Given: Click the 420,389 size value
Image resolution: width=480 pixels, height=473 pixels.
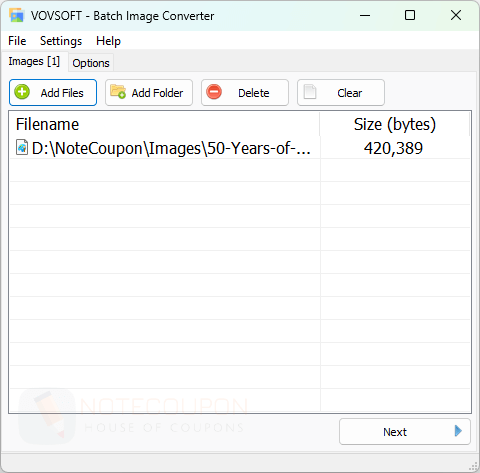Looking at the screenshot, I should point(393,148).
